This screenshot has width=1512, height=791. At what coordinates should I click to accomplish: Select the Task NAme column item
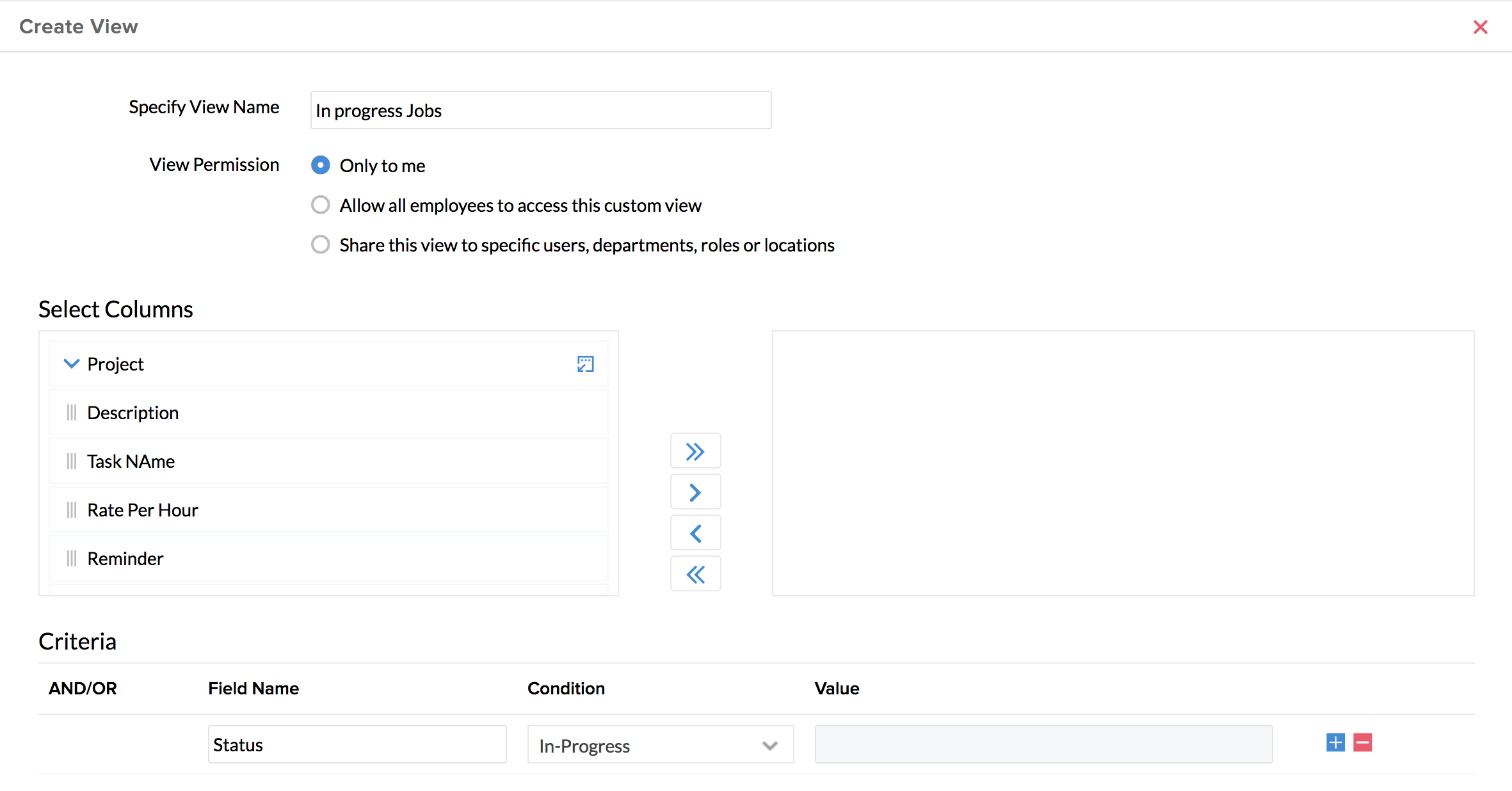coord(328,461)
